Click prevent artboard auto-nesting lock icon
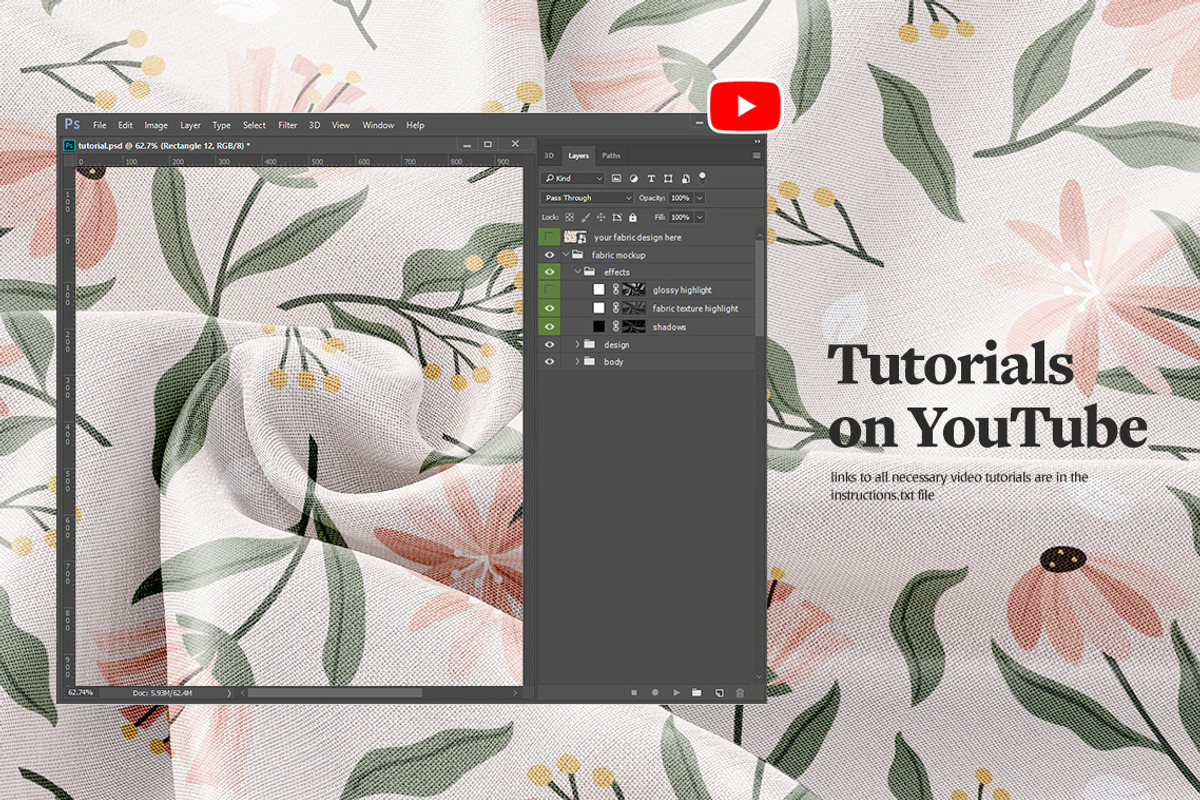Image resolution: width=1200 pixels, height=800 pixels. pos(617,217)
